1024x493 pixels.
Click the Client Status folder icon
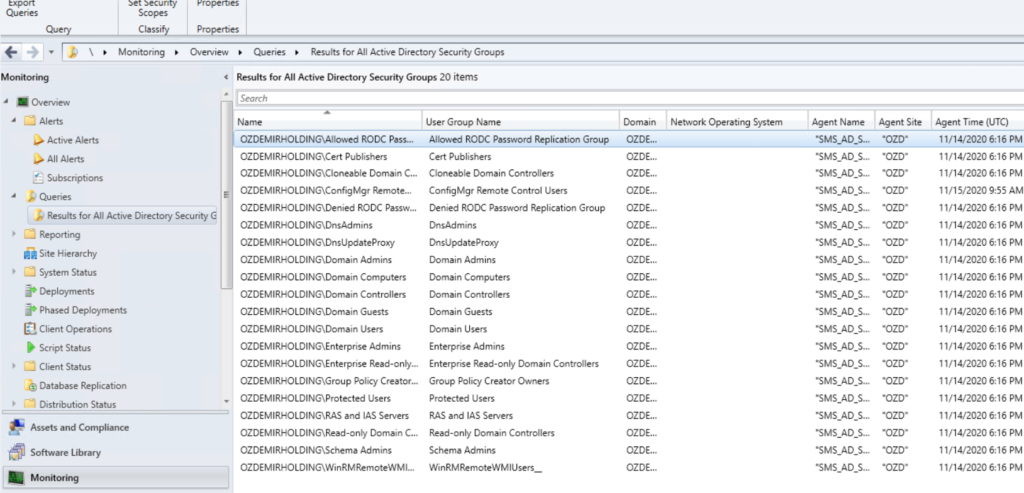[x=30, y=366]
